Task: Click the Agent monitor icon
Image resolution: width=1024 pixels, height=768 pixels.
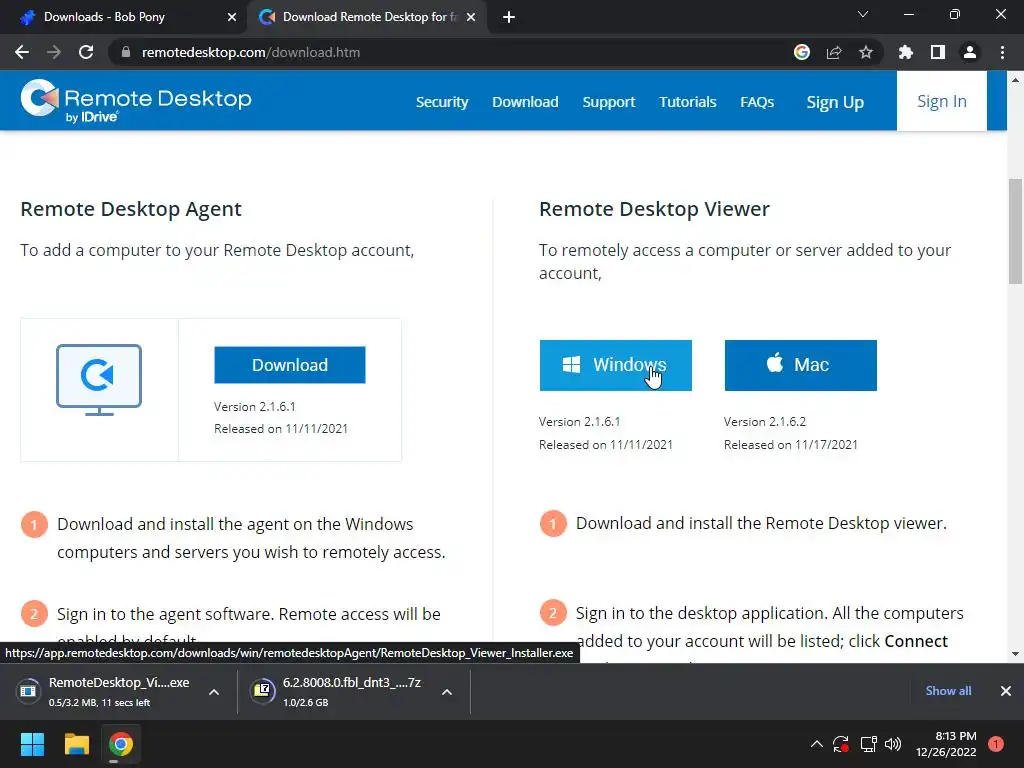Action: pyautogui.click(x=99, y=379)
